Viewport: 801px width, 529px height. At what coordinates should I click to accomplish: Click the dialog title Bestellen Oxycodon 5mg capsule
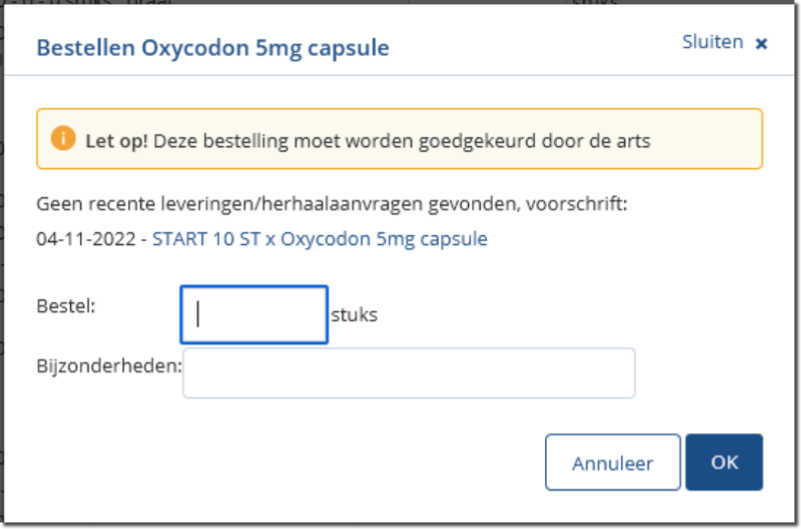(x=213, y=47)
